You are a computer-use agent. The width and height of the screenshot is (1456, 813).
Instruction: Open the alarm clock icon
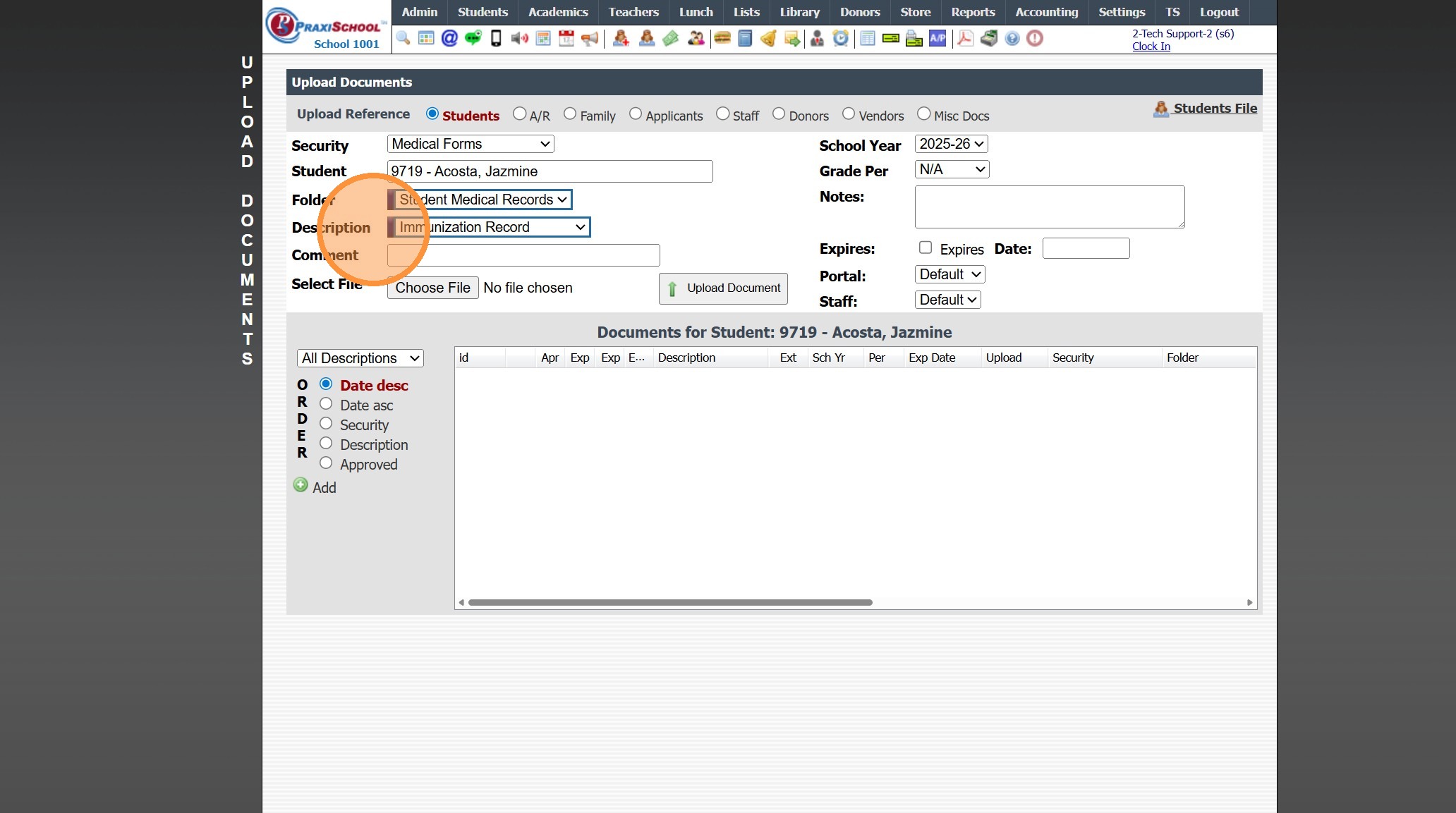pos(840,38)
